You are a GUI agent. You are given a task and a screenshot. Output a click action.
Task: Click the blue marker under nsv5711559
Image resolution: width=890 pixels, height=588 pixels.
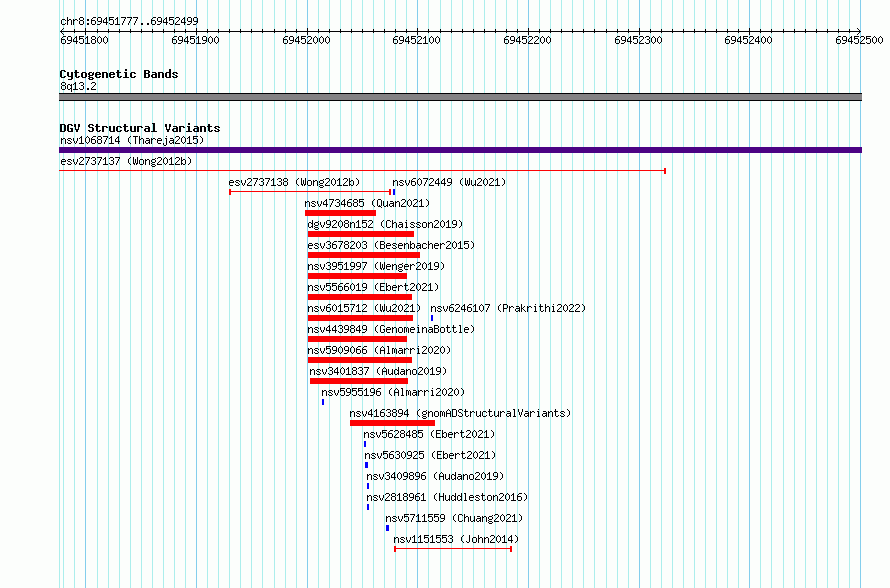click(387, 528)
